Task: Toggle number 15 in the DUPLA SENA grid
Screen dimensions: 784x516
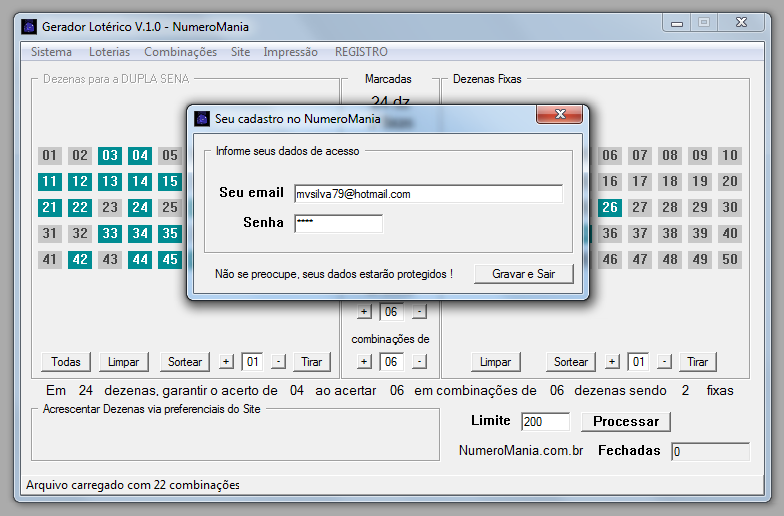Action: pos(170,182)
